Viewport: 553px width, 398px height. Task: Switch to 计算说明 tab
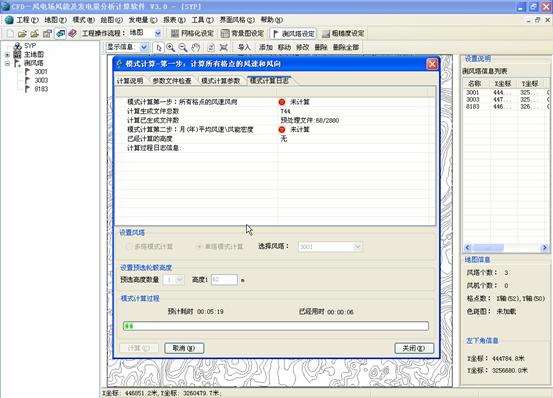130,81
